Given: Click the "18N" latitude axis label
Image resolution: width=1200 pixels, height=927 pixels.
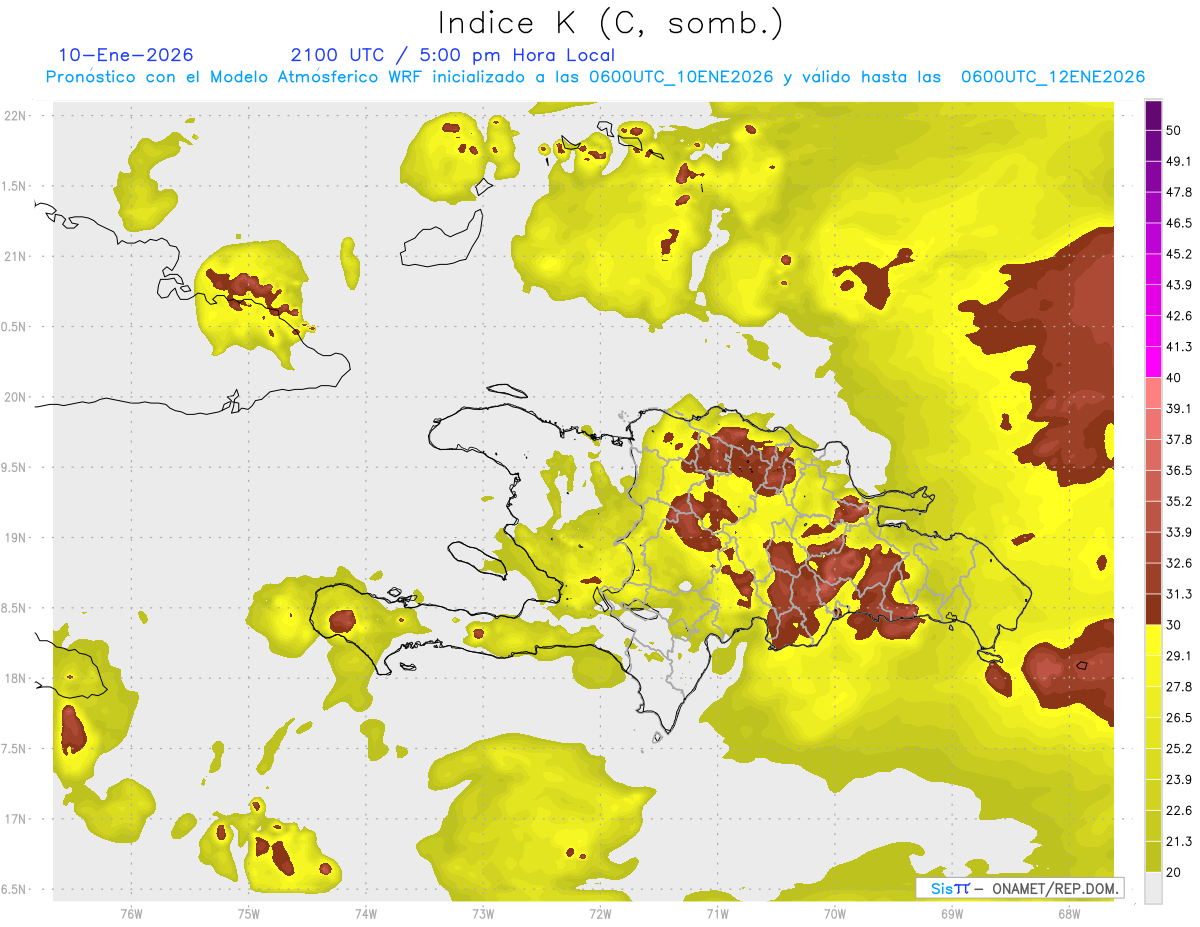Looking at the screenshot, I should tap(15, 679).
